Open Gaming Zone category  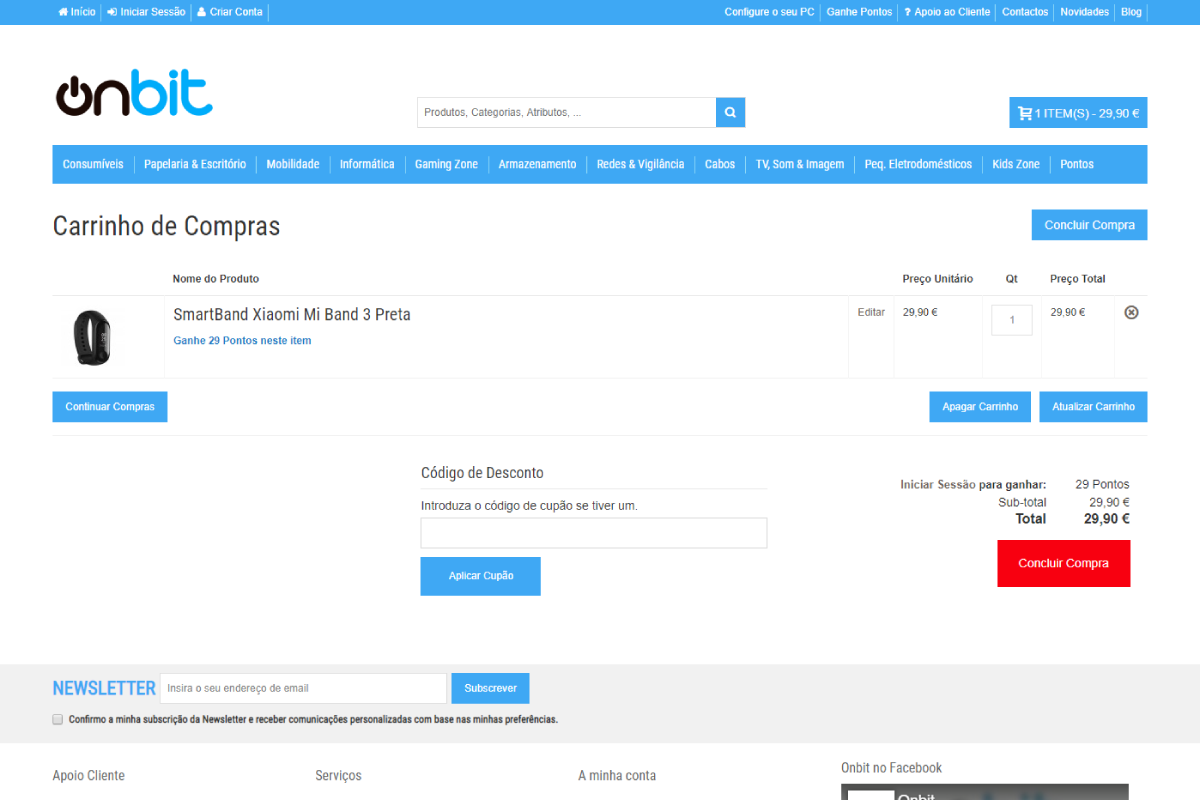tap(446, 164)
